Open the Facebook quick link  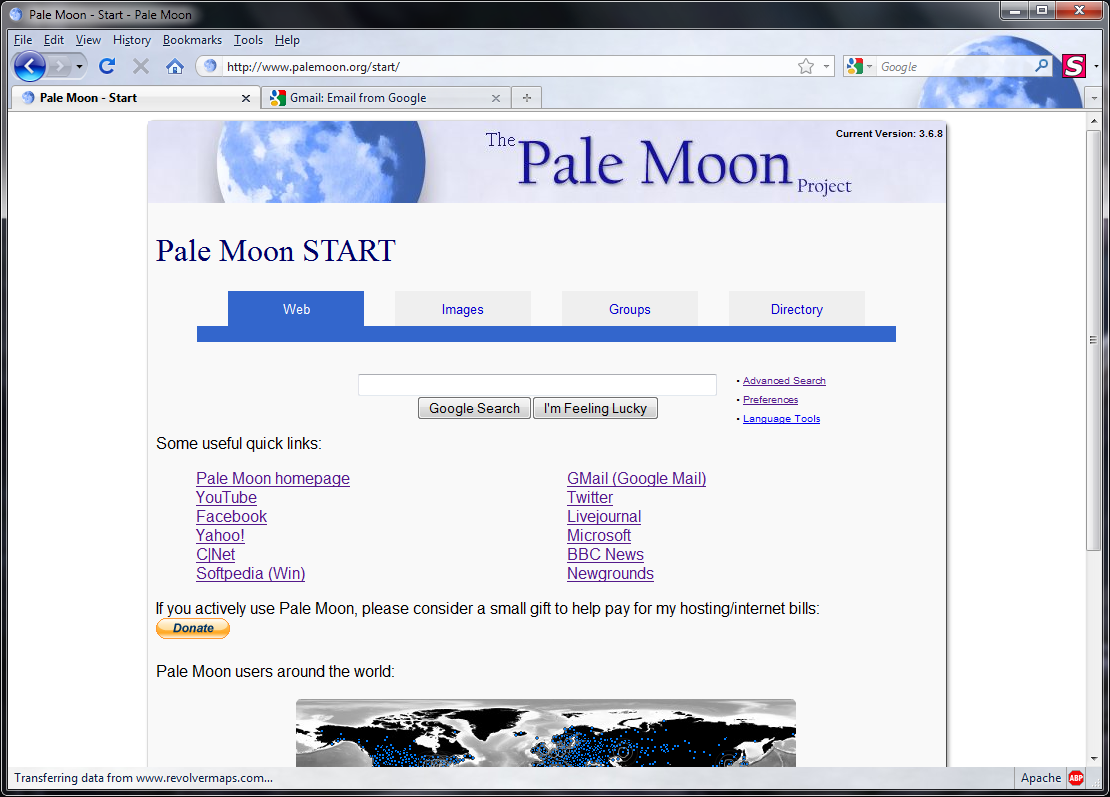(x=231, y=517)
